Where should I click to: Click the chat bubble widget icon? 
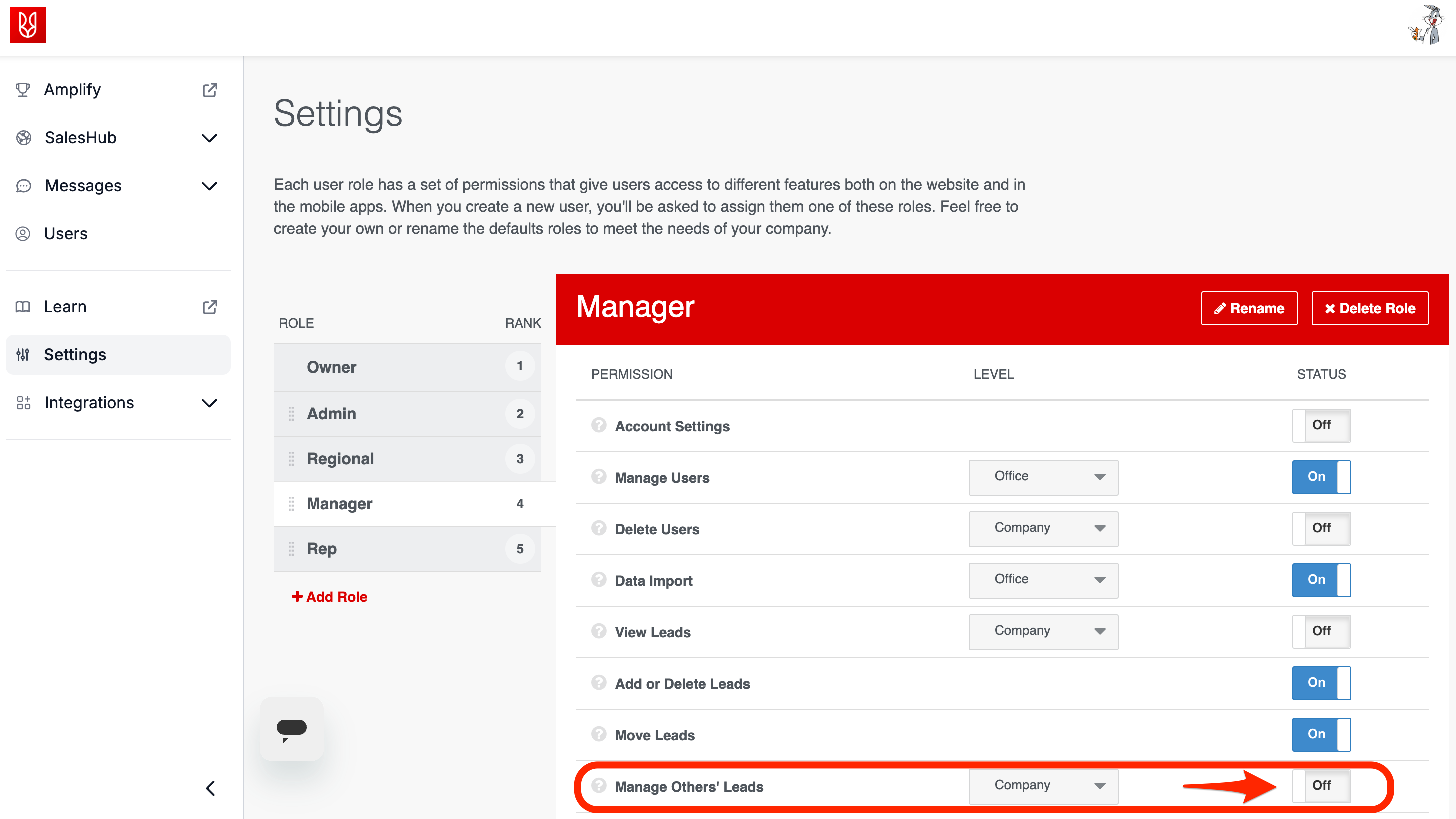click(291, 729)
